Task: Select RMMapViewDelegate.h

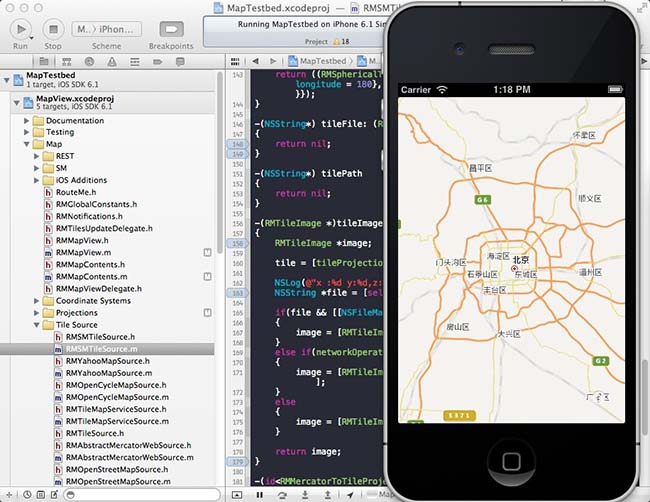Action: tap(99, 289)
